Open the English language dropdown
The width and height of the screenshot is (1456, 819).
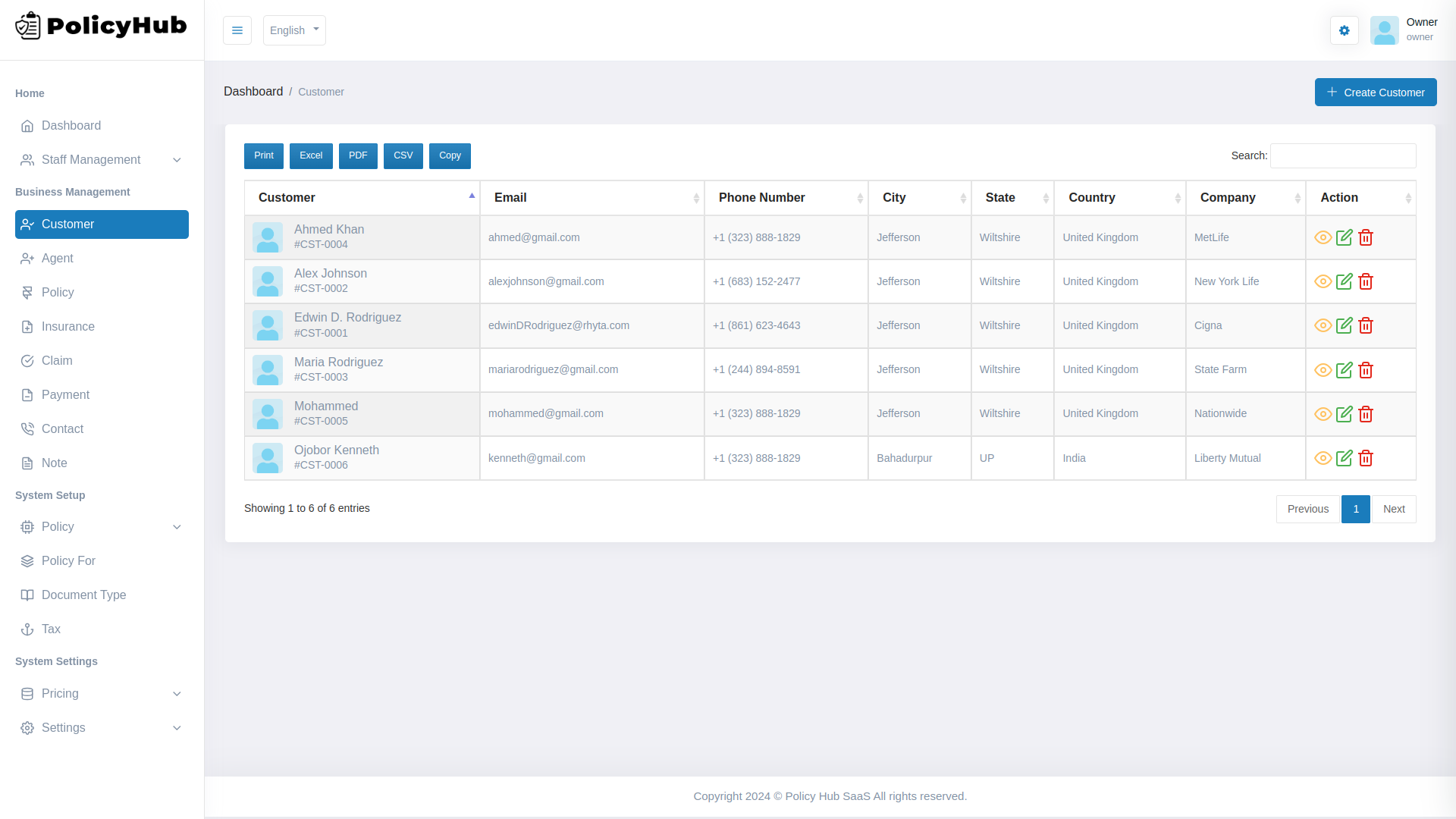coord(294,30)
